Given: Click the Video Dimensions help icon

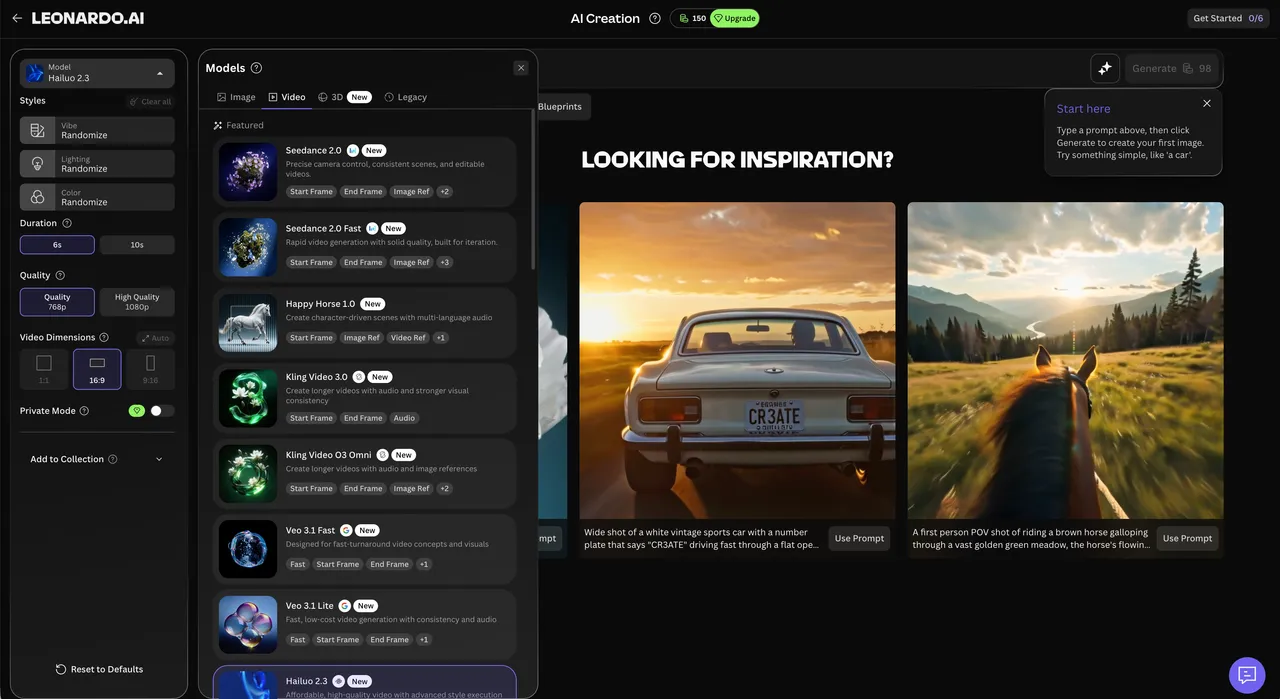Looking at the screenshot, I should 104,338.
